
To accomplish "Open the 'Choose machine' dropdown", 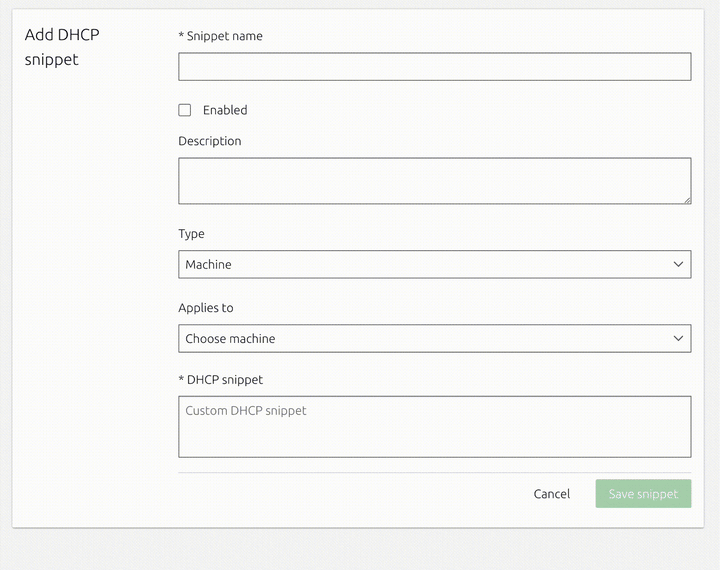I will point(434,338).
